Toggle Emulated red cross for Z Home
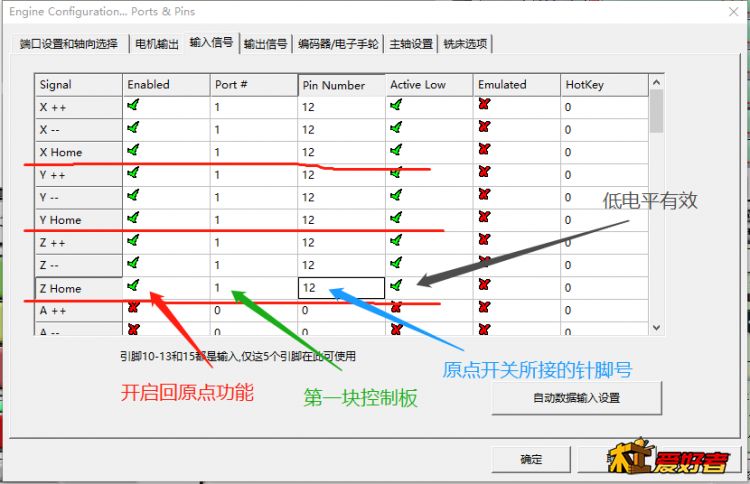 click(x=484, y=285)
